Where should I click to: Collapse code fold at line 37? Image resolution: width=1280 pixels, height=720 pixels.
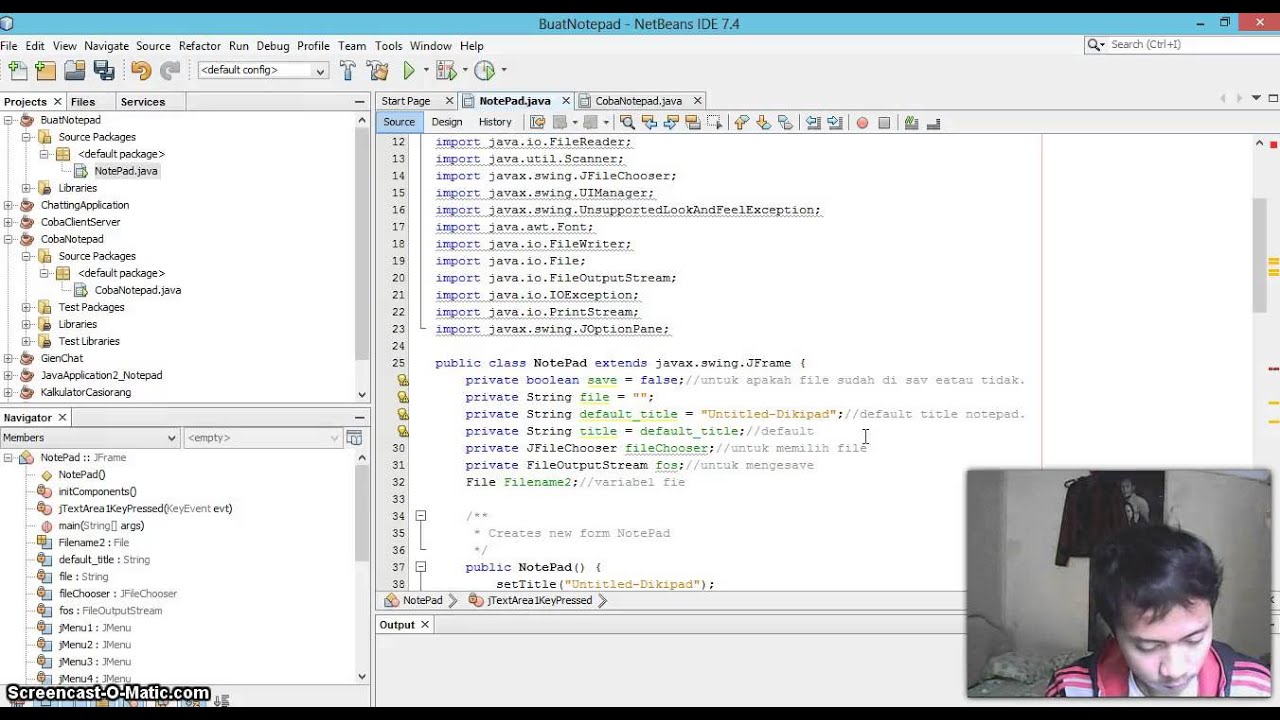point(421,567)
